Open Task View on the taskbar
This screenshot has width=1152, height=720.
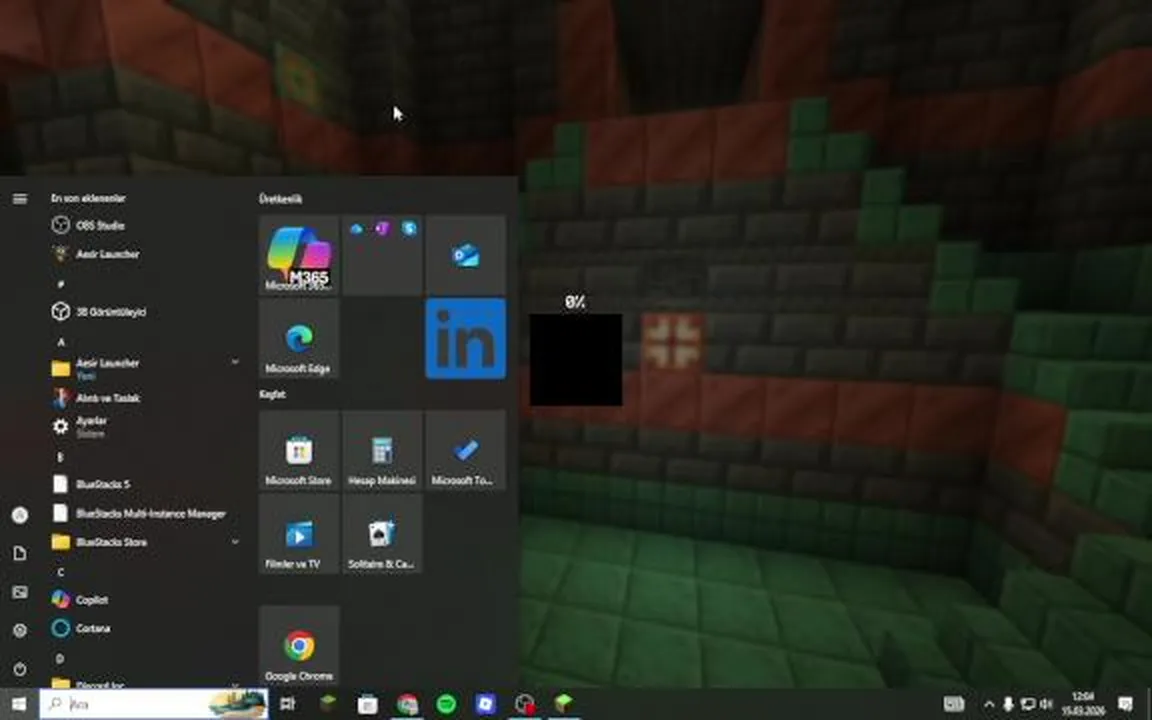[x=287, y=704]
